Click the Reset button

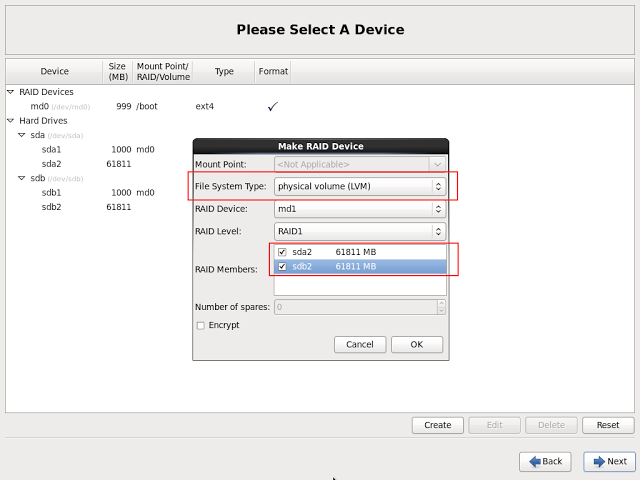(608, 425)
